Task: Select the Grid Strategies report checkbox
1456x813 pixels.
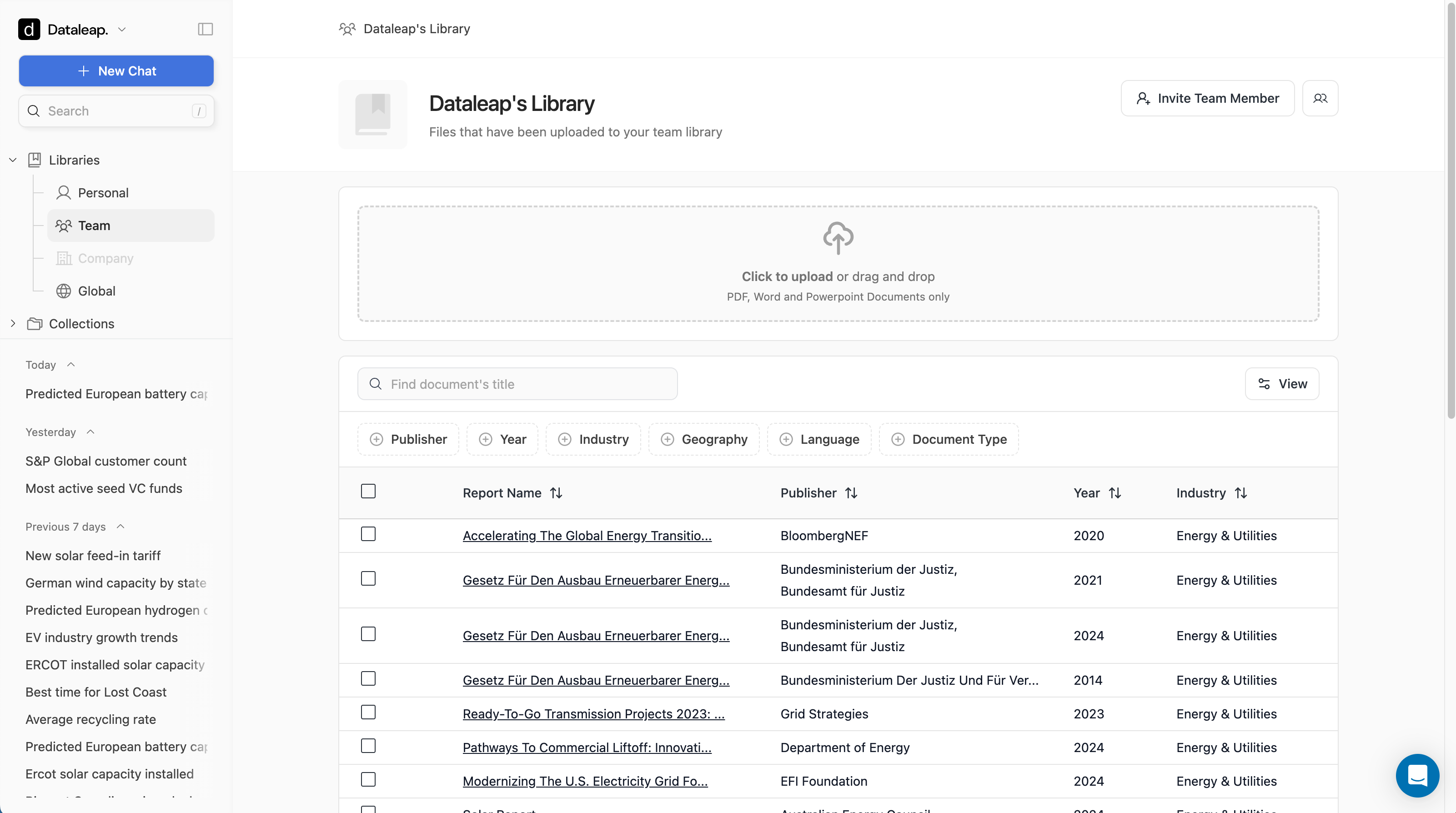Action: pos(368,713)
